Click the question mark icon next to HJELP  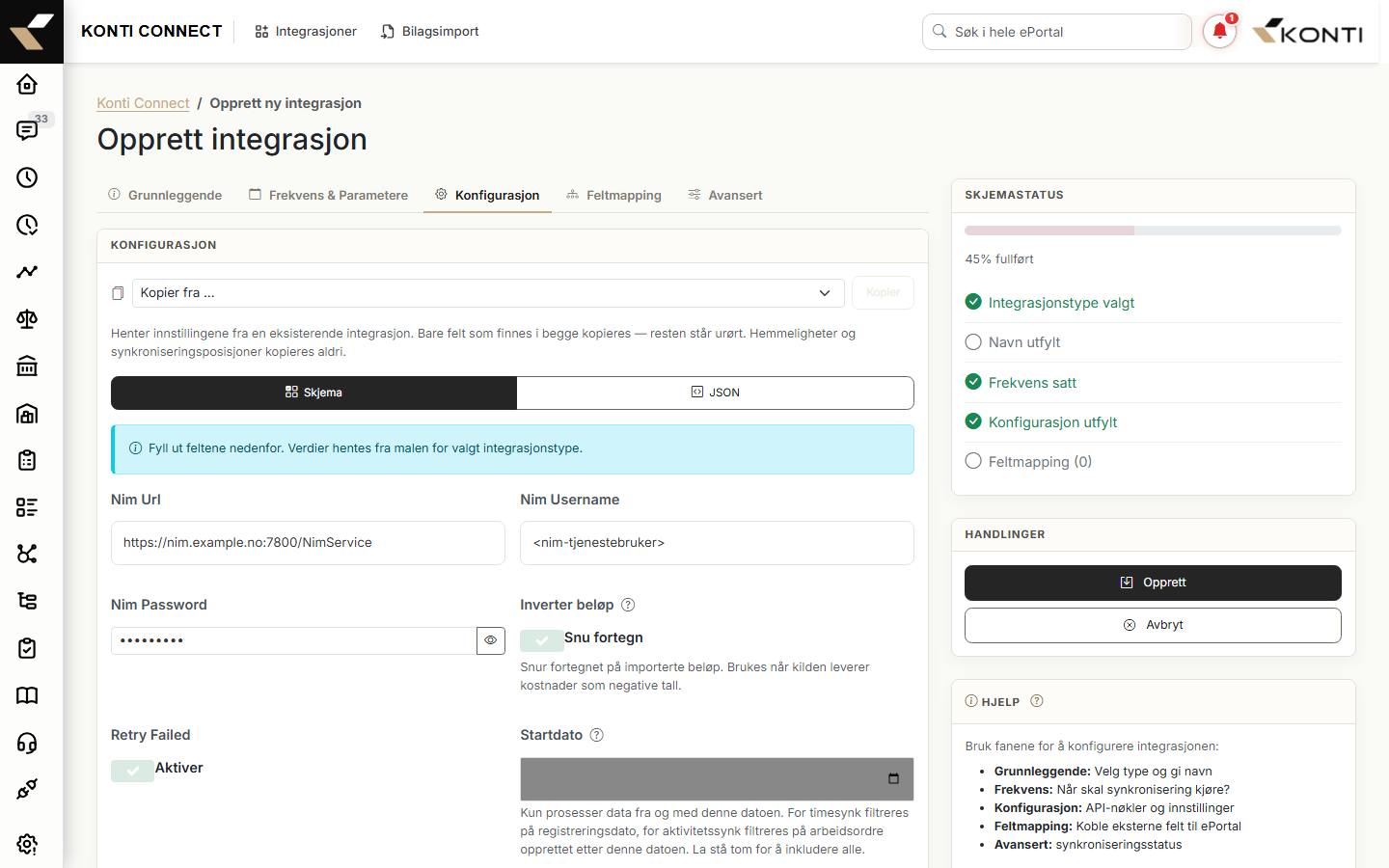pos(1037,701)
